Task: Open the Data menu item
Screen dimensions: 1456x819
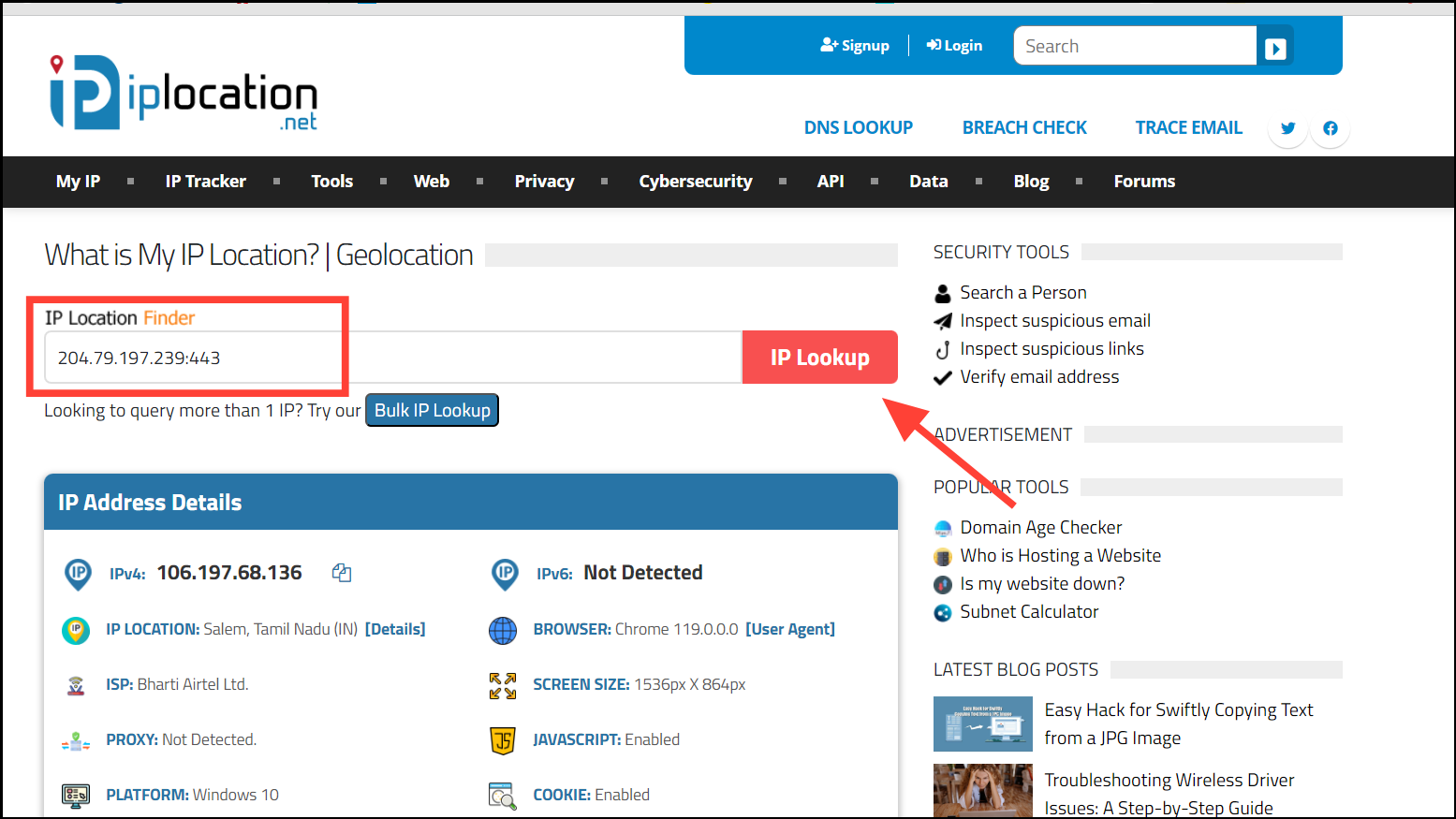Action: click(929, 182)
